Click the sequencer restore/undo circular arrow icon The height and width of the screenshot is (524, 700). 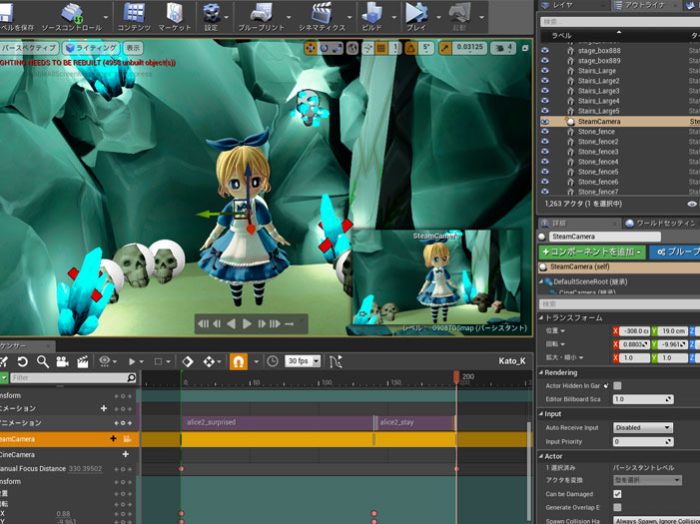click(x=22, y=362)
